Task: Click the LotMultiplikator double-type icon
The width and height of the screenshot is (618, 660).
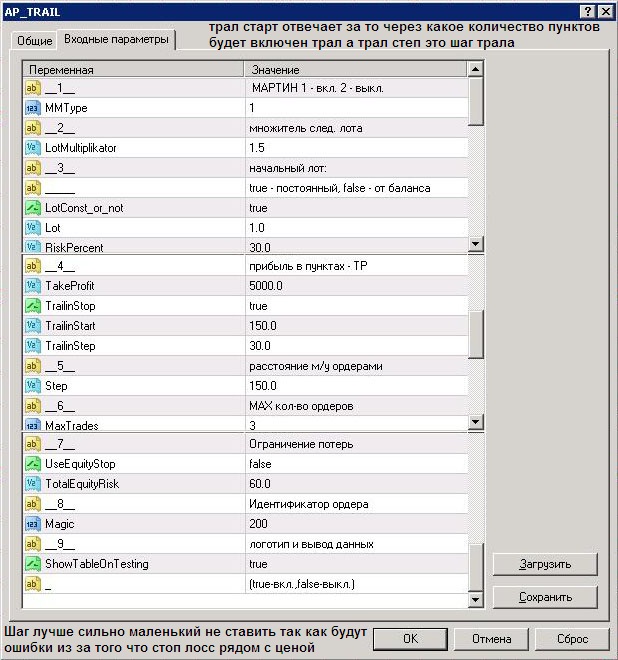Action: pos(32,148)
